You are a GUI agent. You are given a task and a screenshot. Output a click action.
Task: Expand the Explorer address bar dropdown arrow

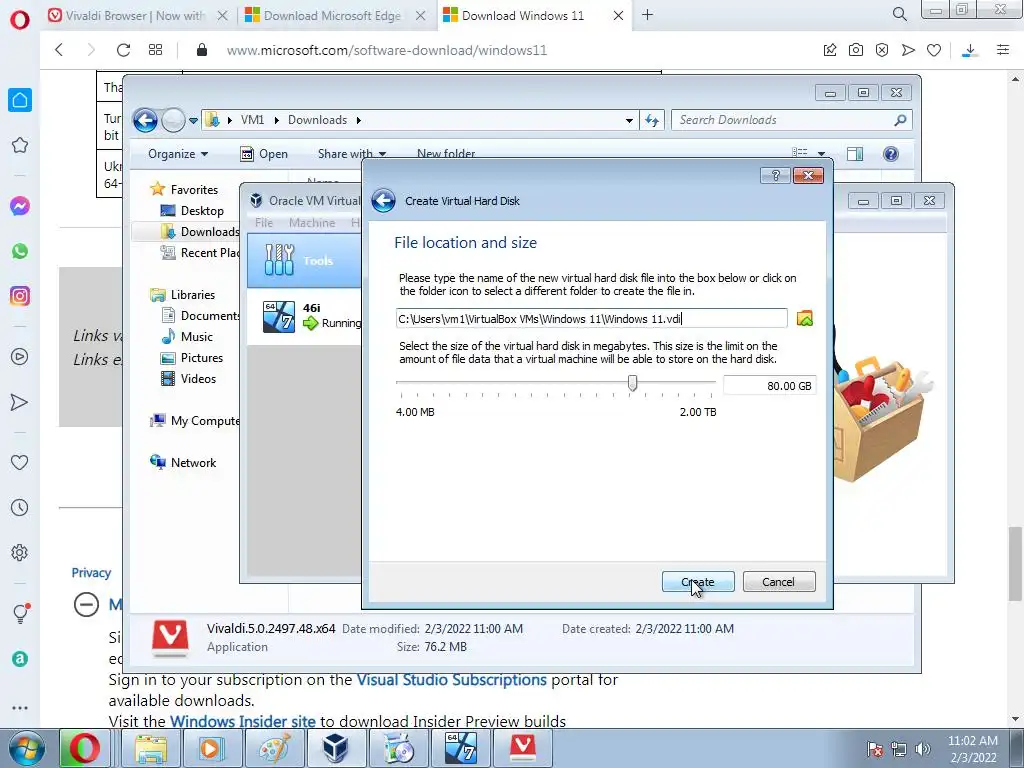pyautogui.click(x=629, y=120)
